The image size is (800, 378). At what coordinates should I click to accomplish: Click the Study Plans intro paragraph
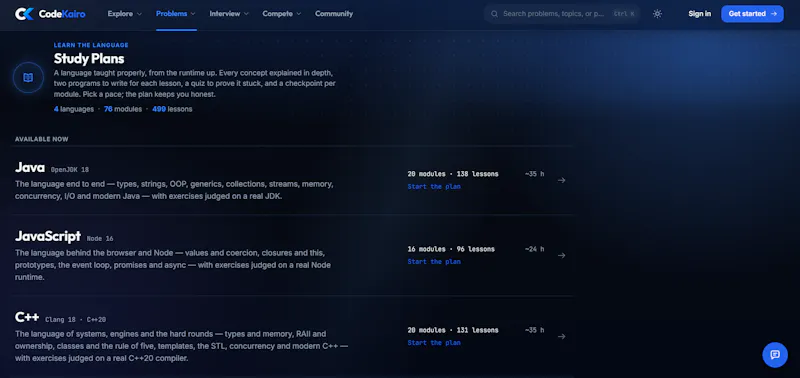coord(194,84)
